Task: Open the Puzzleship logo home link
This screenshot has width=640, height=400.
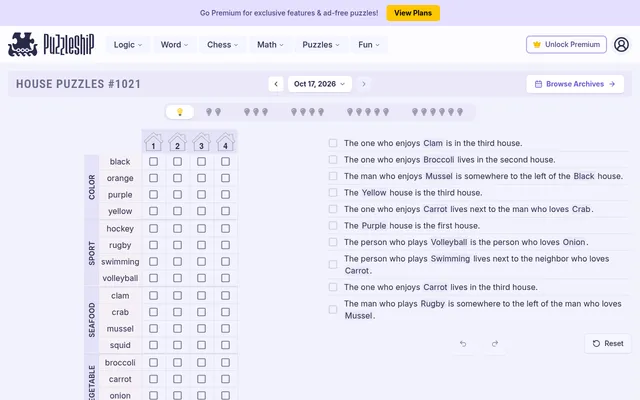Action: (x=51, y=44)
